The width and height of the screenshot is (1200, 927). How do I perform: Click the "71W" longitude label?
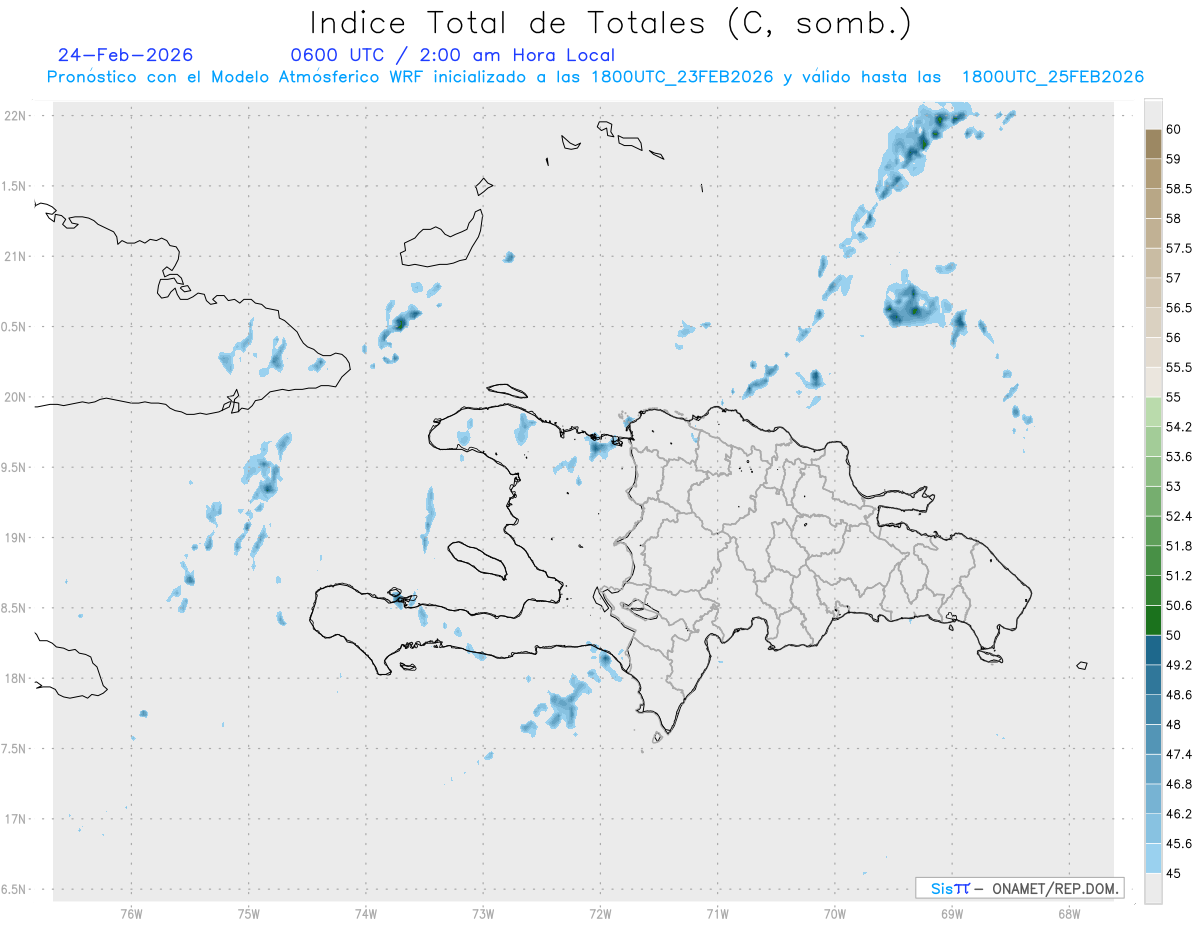(717, 914)
